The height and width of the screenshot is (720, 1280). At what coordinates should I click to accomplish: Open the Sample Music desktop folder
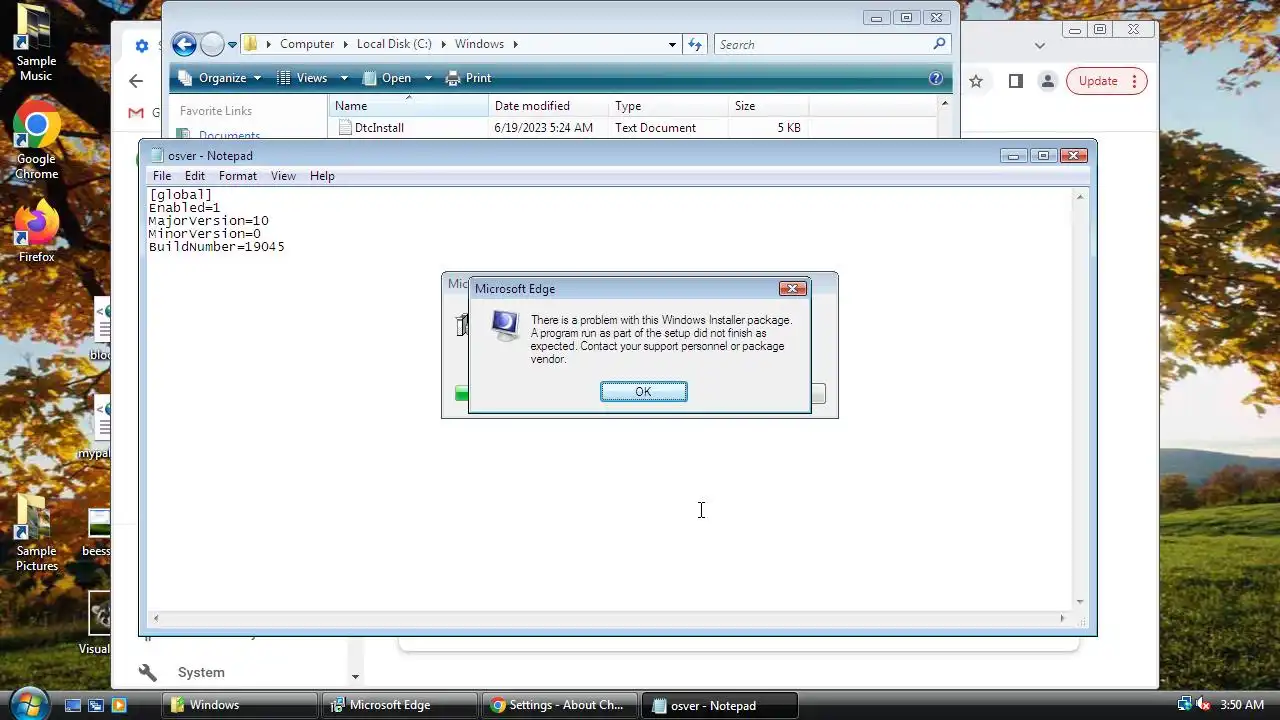[x=36, y=44]
